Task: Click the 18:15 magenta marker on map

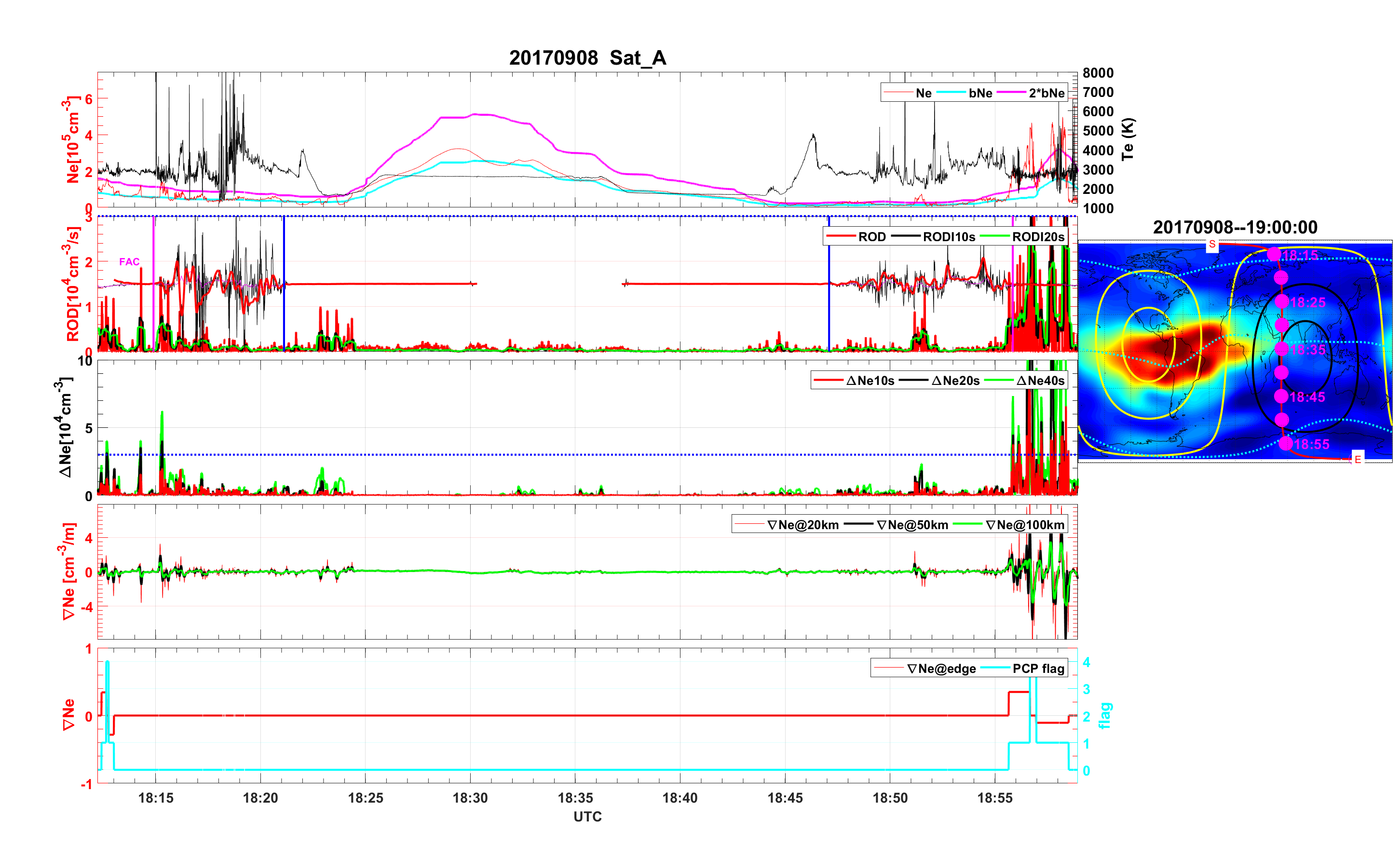Action: click(1274, 254)
